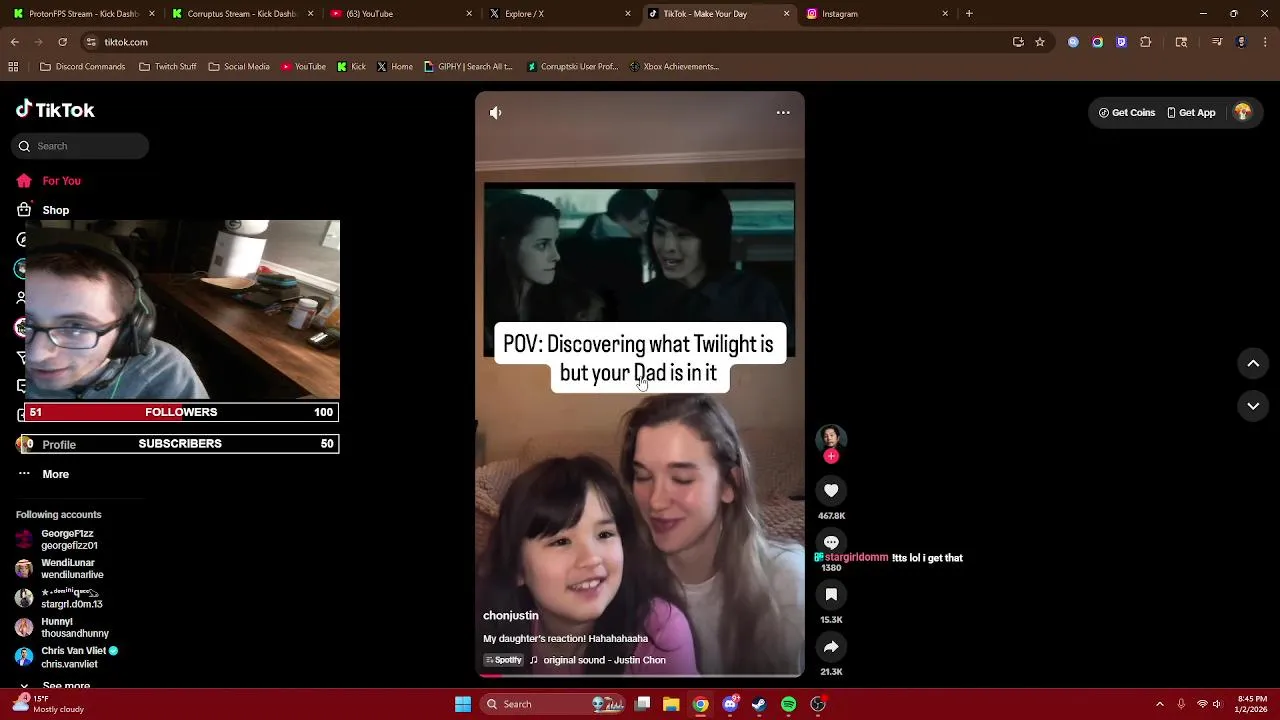Open the taskbar volume control

(1218, 704)
